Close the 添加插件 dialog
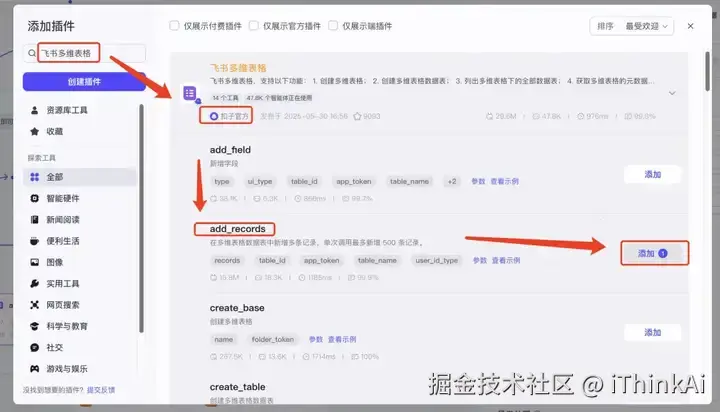The width and height of the screenshot is (720, 412). coord(690,26)
